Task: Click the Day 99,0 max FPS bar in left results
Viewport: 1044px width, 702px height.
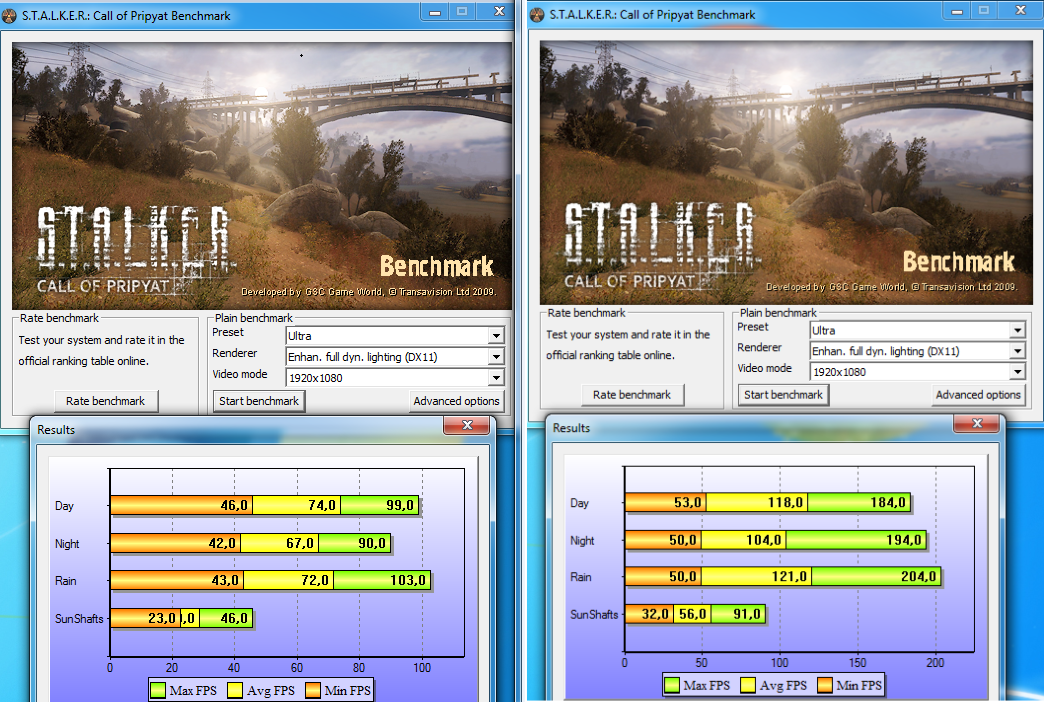Action: pos(380,505)
